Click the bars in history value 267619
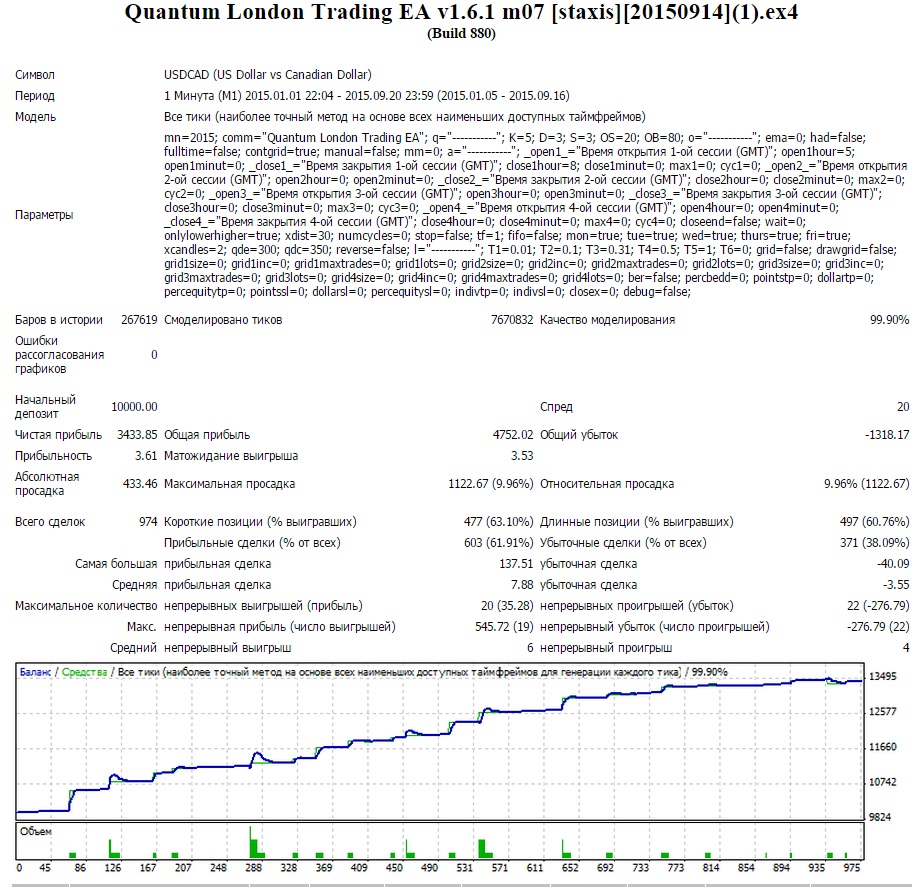This screenshot has width=919, height=887. point(139,320)
